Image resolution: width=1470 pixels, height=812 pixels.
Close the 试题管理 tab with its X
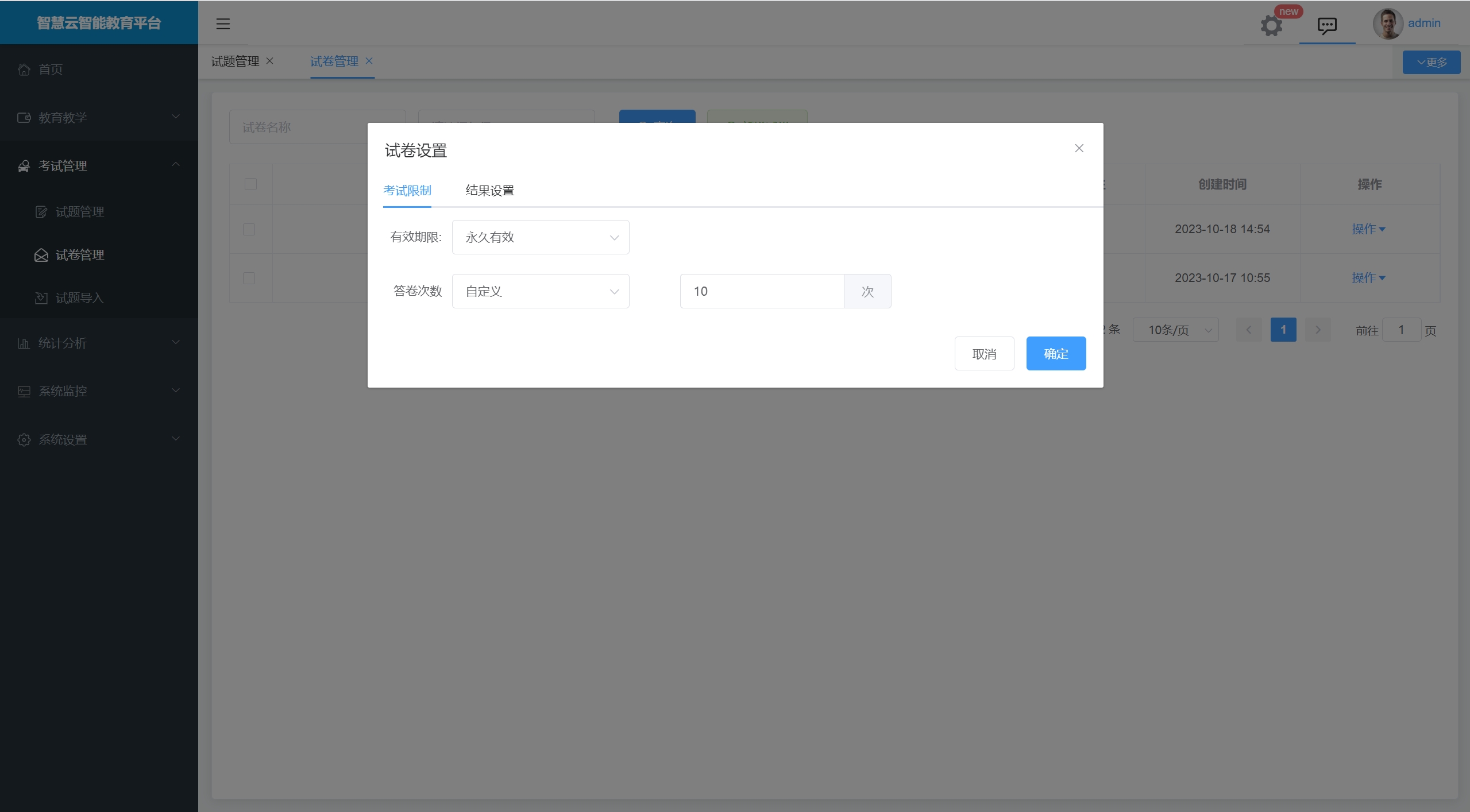click(x=270, y=61)
